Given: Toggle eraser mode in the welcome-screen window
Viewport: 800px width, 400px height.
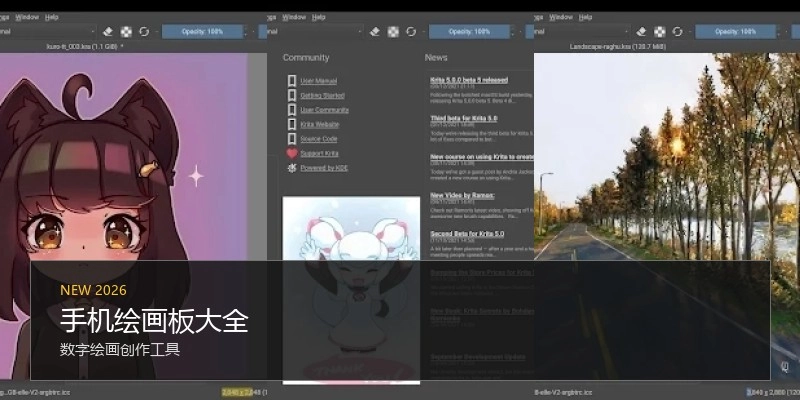Looking at the screenshot, I should [374, 32].
